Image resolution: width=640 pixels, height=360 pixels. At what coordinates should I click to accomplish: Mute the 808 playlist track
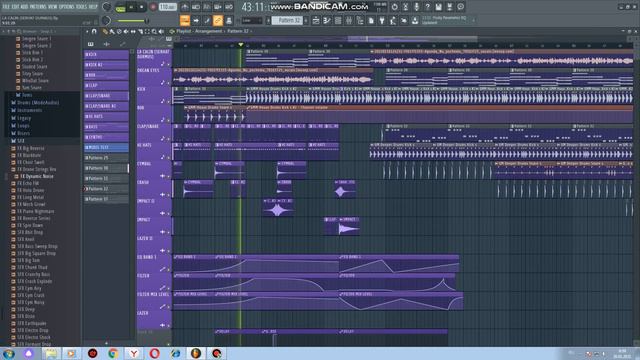[168, 120]
